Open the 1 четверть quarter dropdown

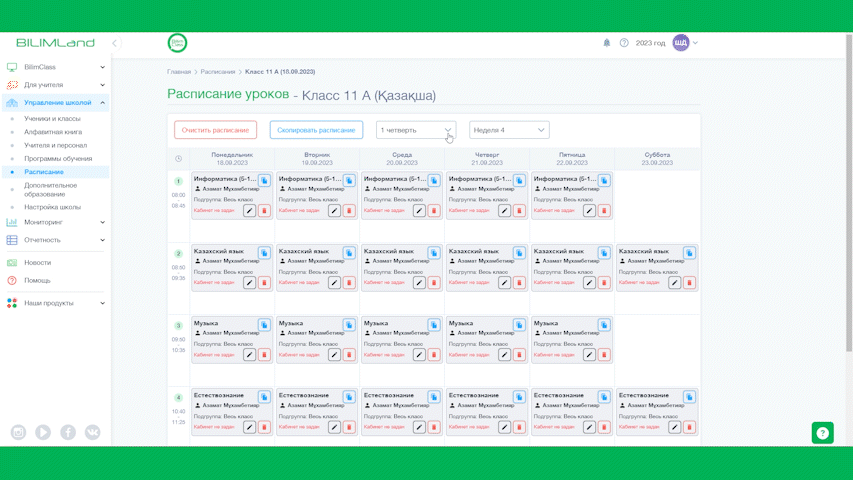(x=416, y=130)
